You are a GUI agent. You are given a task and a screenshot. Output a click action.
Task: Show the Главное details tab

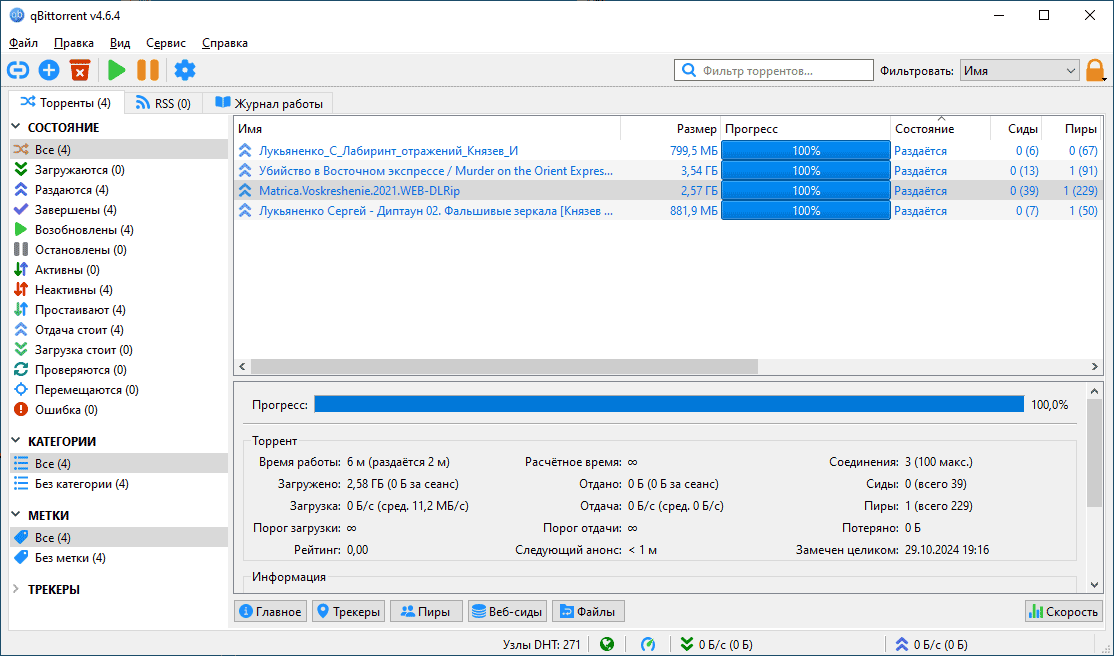[270, 611]
